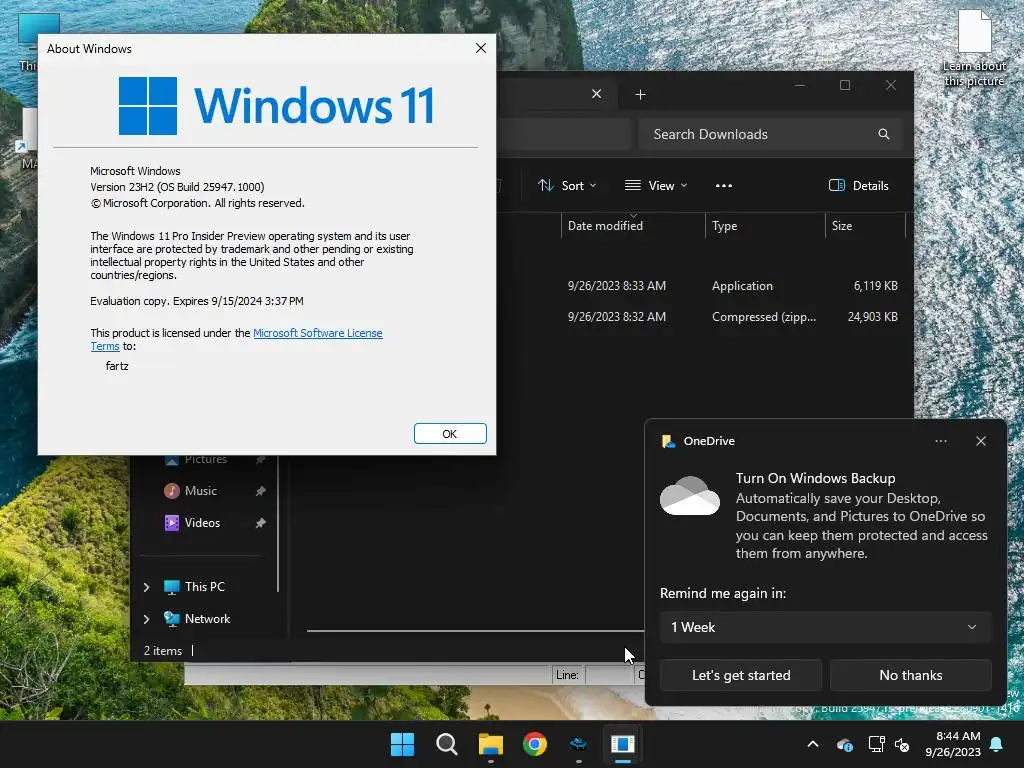Open the See more ellipsis menu in File Explorer

point(724,185)
